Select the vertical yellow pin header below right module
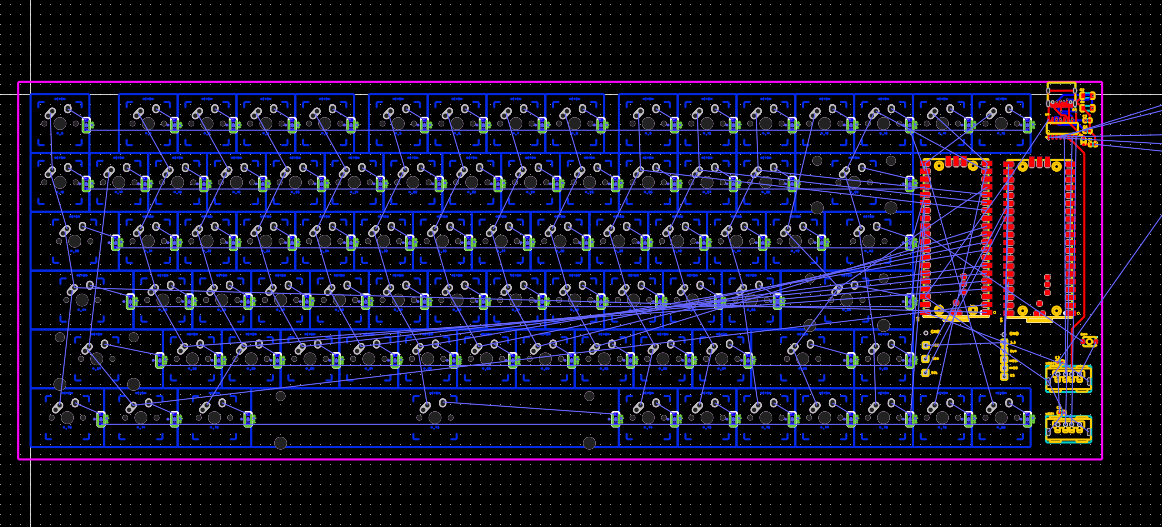 tap(1003, 359)
